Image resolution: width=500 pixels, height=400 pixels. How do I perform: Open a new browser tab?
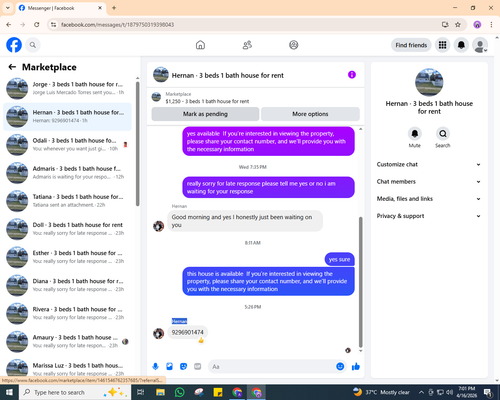pyautogui.click(x=114, y=8)
